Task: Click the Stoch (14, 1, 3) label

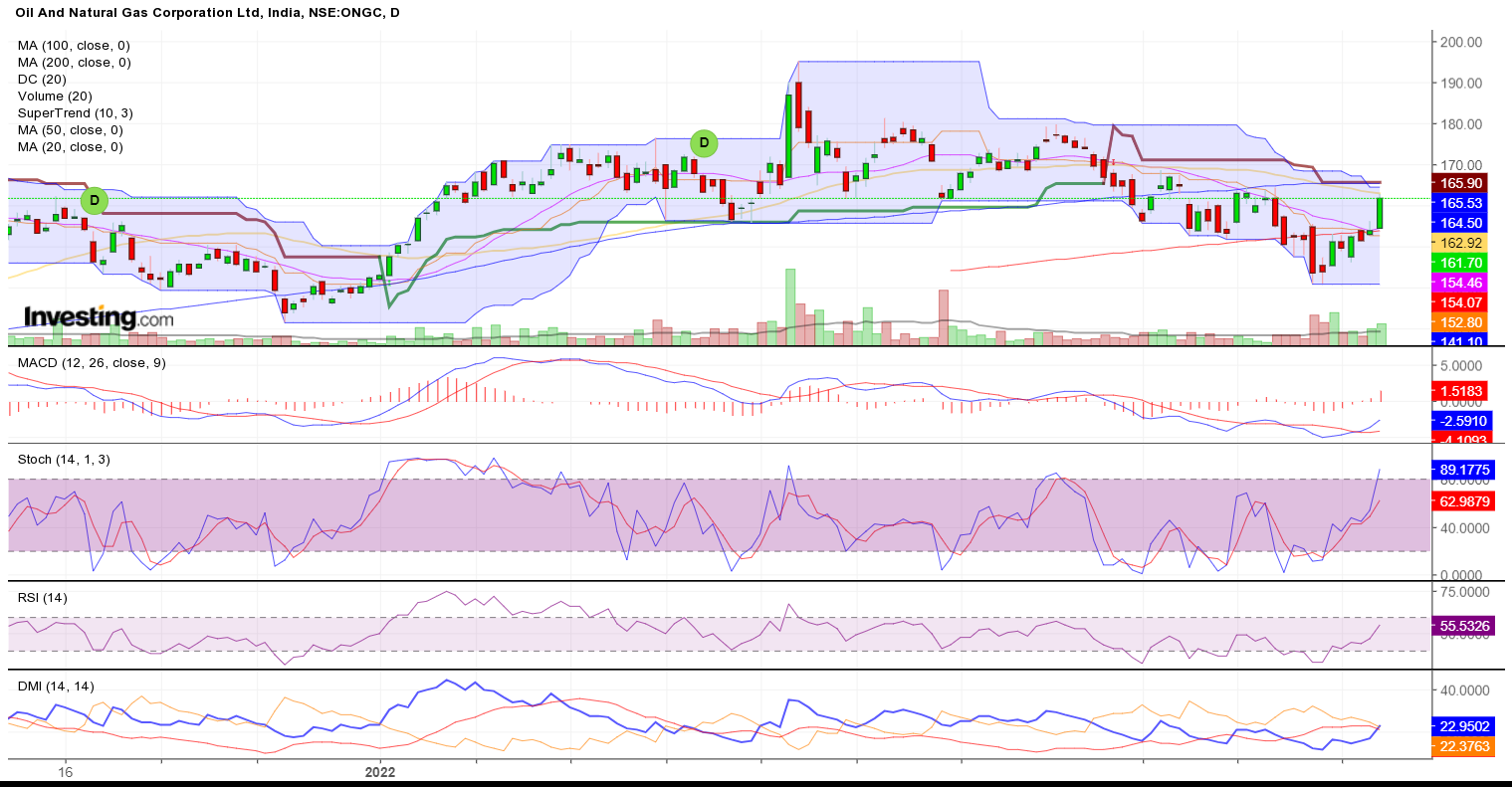Action: [x=64, y=460]
